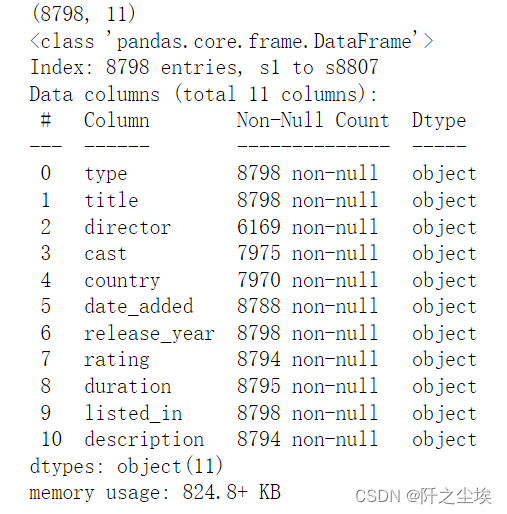507x514 pixels.
Task: Select the pandas DataFrame class line
Action: (x=232, y=41)
